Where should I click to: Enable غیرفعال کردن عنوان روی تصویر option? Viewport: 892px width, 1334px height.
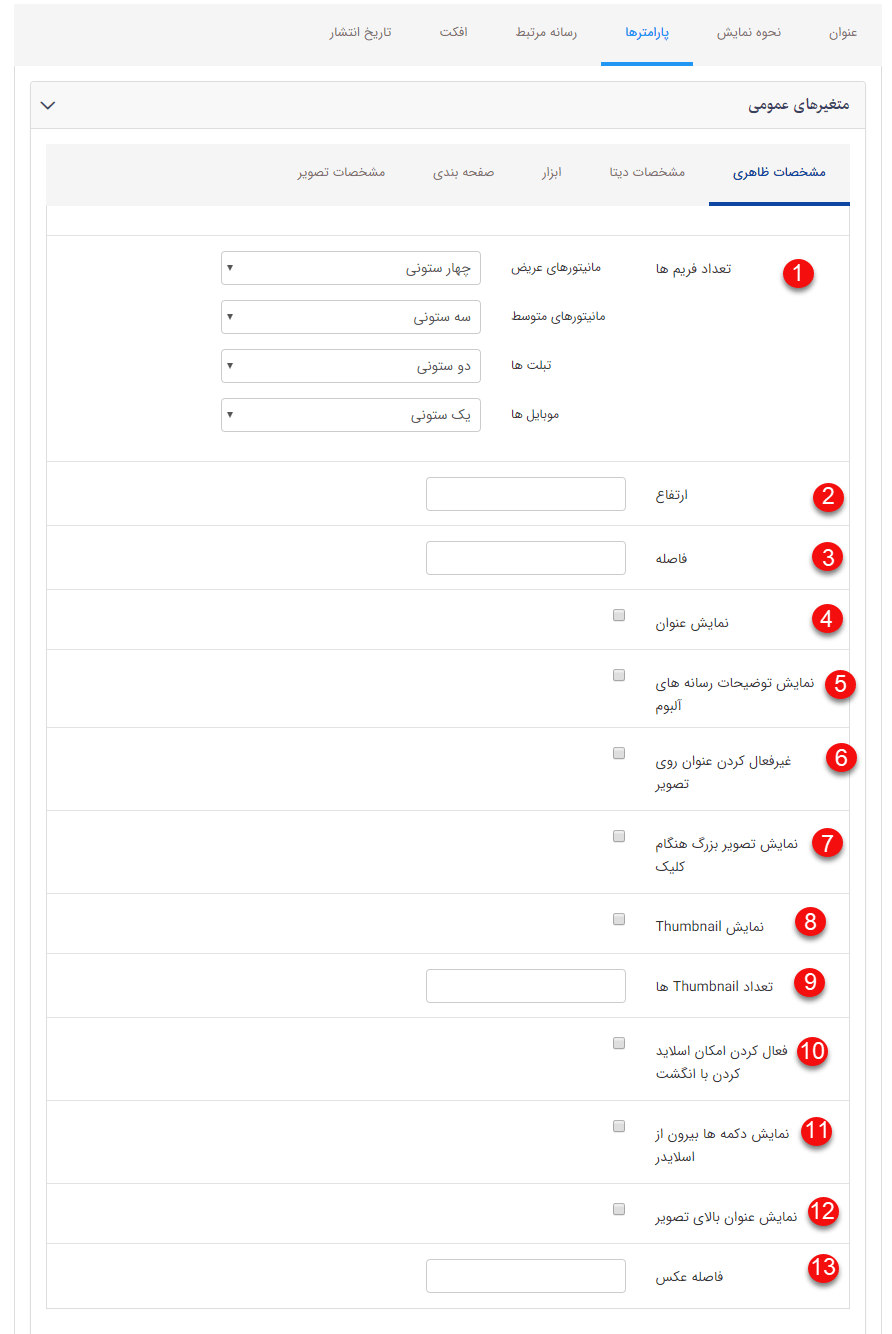(618, 752)
